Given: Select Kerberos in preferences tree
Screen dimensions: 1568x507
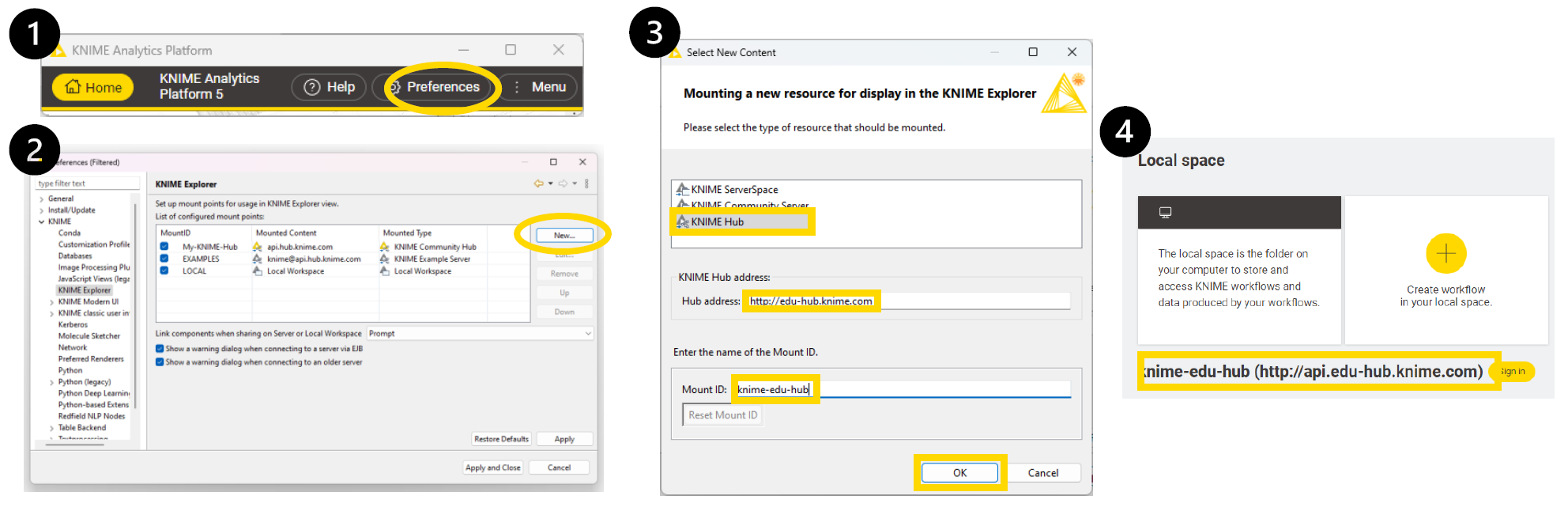Looking at the screenshot, I should (x=73, y=324).
